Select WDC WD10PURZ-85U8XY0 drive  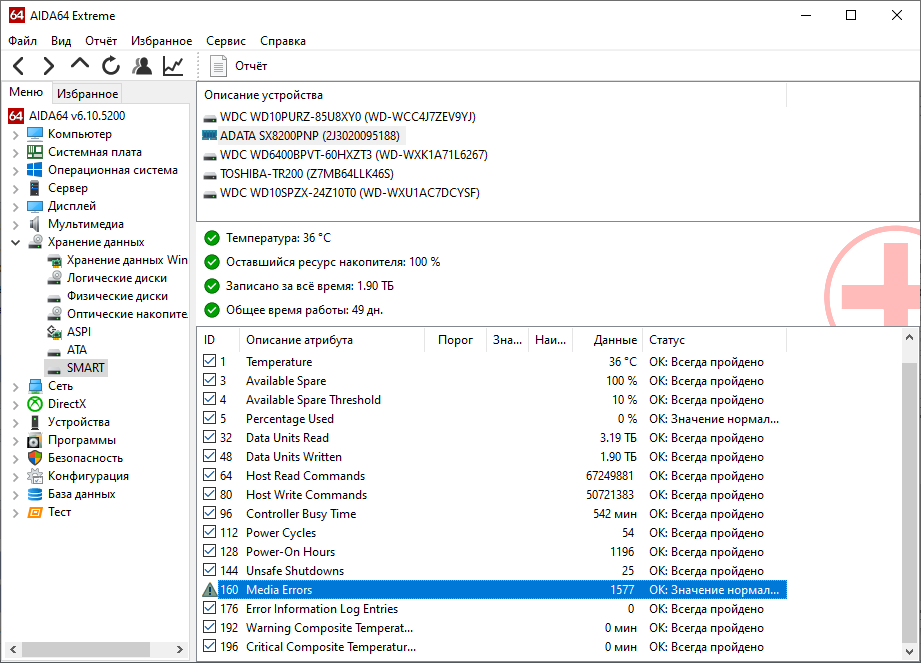pos(348,116)
